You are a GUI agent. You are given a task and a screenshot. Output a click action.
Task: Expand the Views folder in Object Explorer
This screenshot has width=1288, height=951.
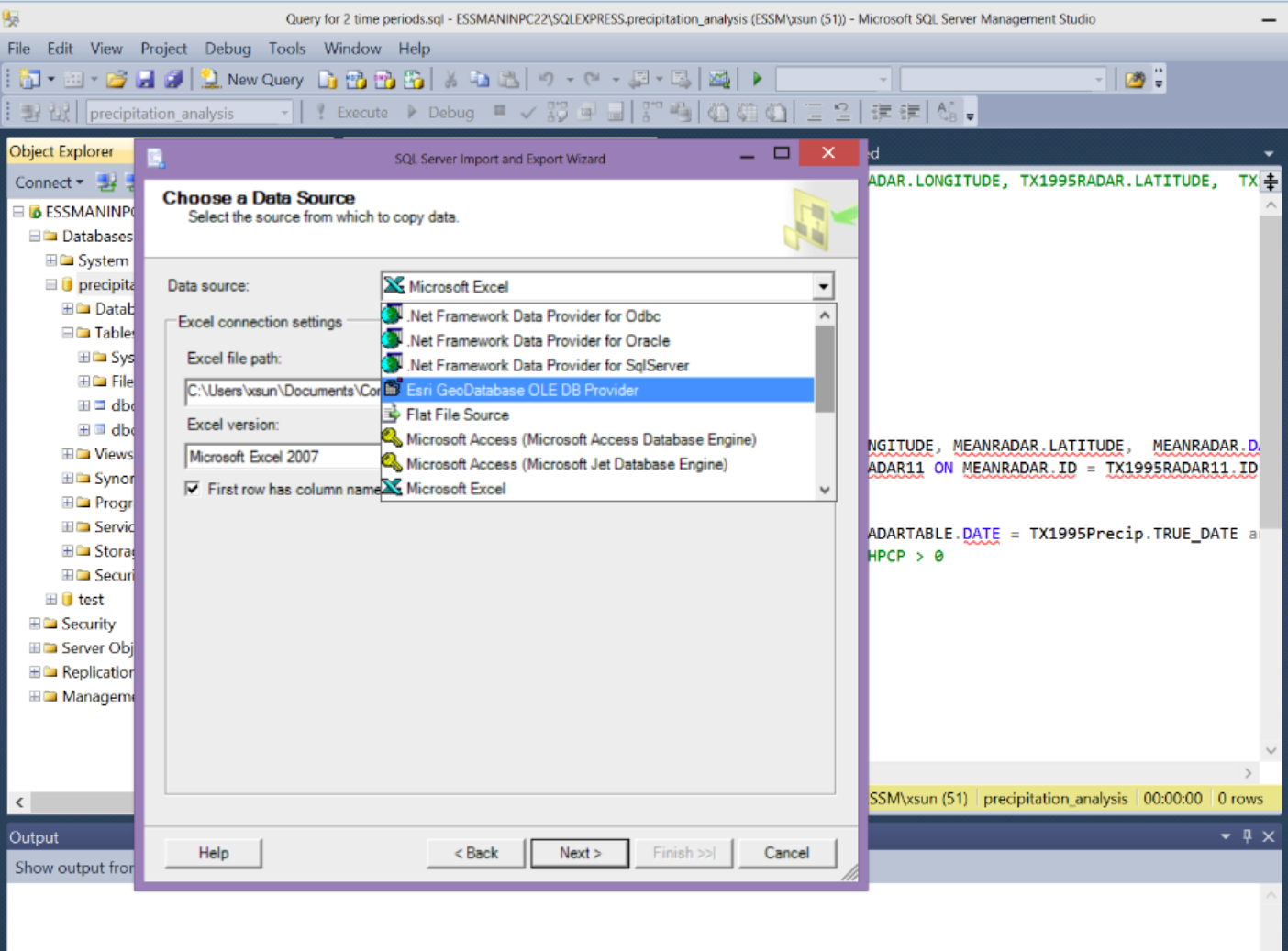point(68,454)
